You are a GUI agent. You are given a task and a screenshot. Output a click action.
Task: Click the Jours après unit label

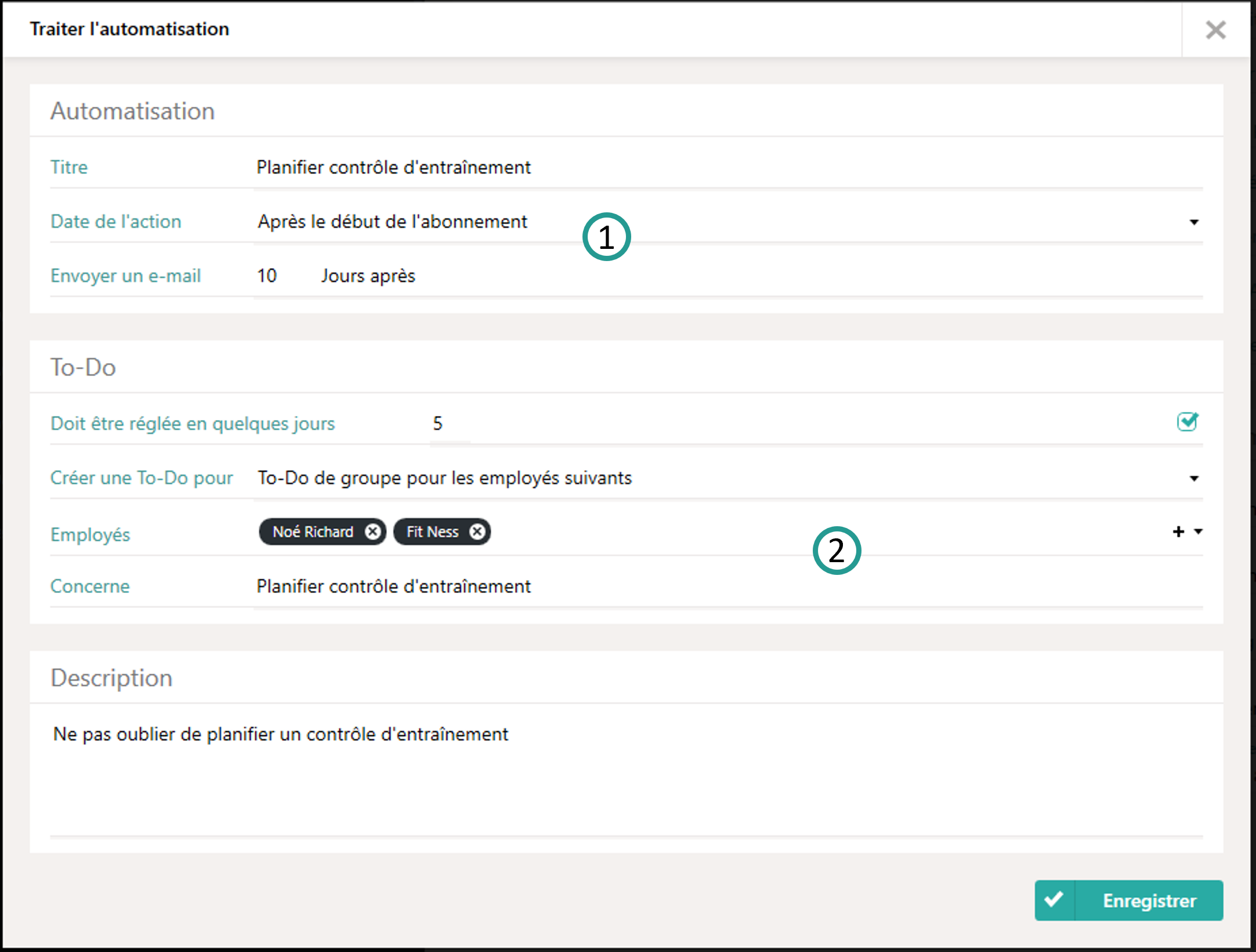pos(368,276)
